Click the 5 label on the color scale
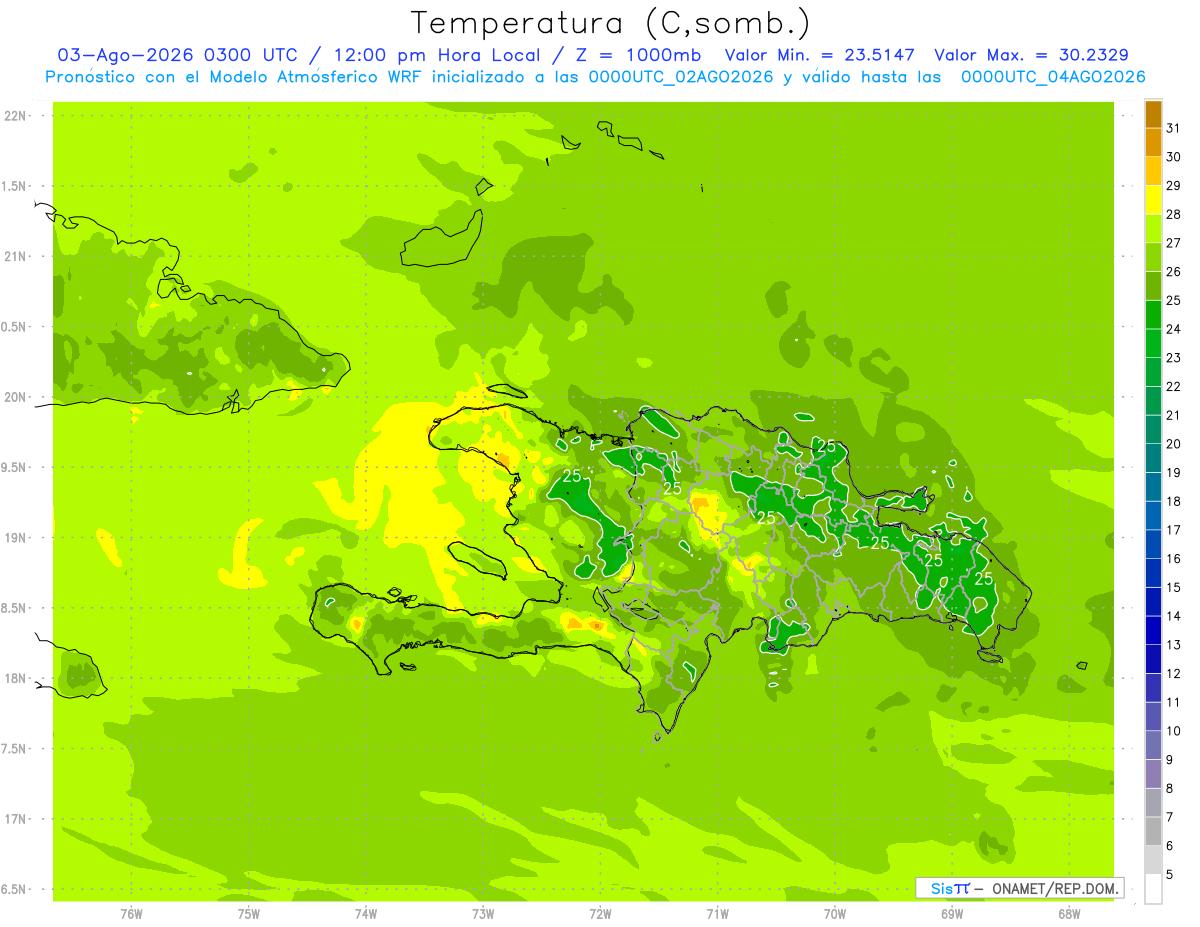Image resolution: width=1200 pixels, height=927 pixels. (1170, 875)
